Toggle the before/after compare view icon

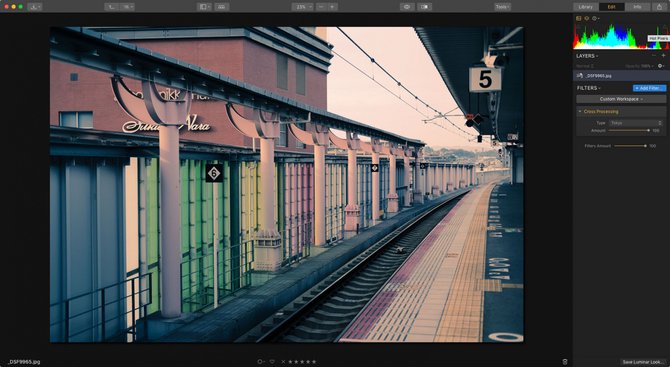pyautogui.click(x=425, y=7)
